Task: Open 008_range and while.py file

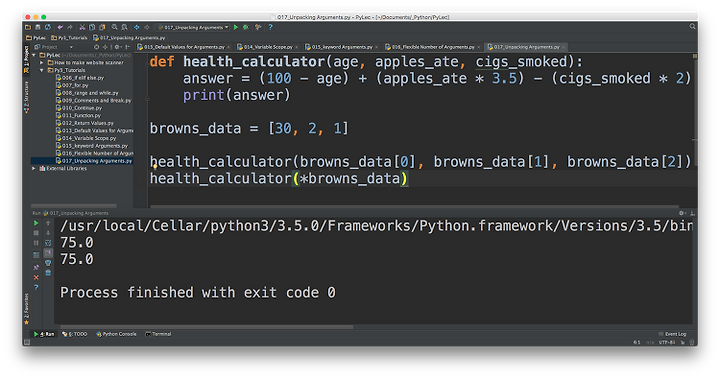Action: (x=87, y=93)
